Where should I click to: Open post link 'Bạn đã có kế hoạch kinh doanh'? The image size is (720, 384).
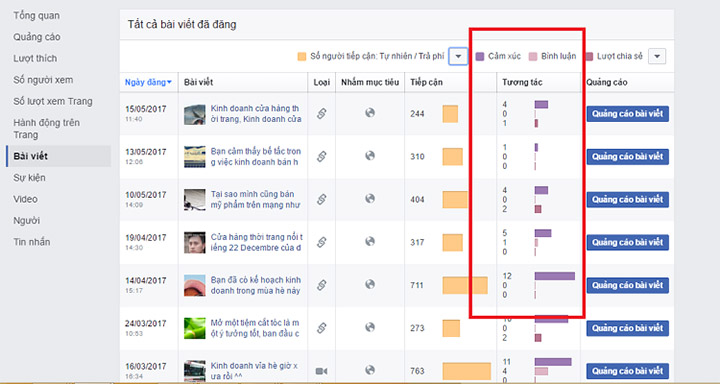[x=256, y=285]
